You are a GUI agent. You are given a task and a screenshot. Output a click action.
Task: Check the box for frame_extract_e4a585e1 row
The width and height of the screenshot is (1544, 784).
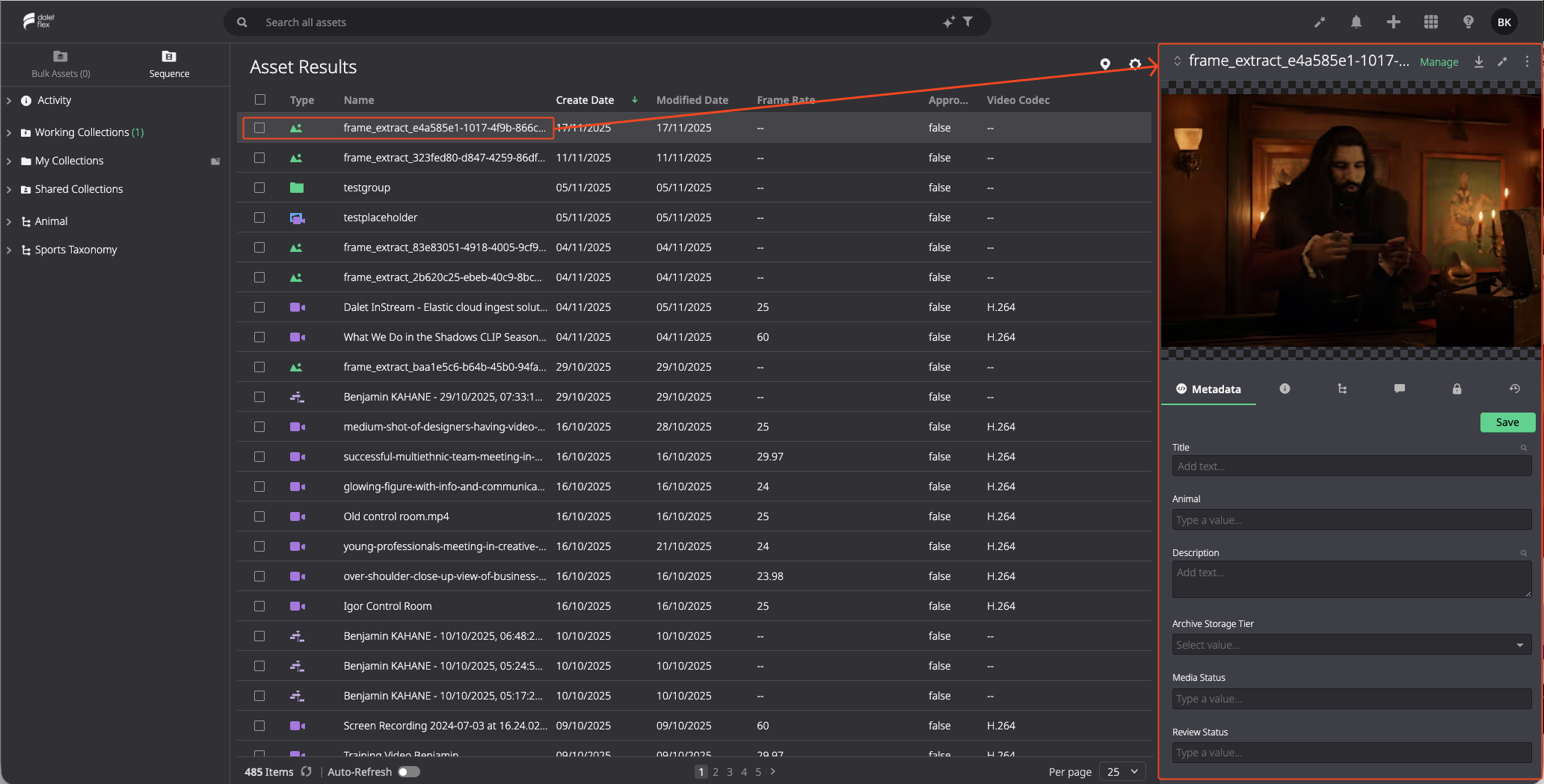coord(259,128)
